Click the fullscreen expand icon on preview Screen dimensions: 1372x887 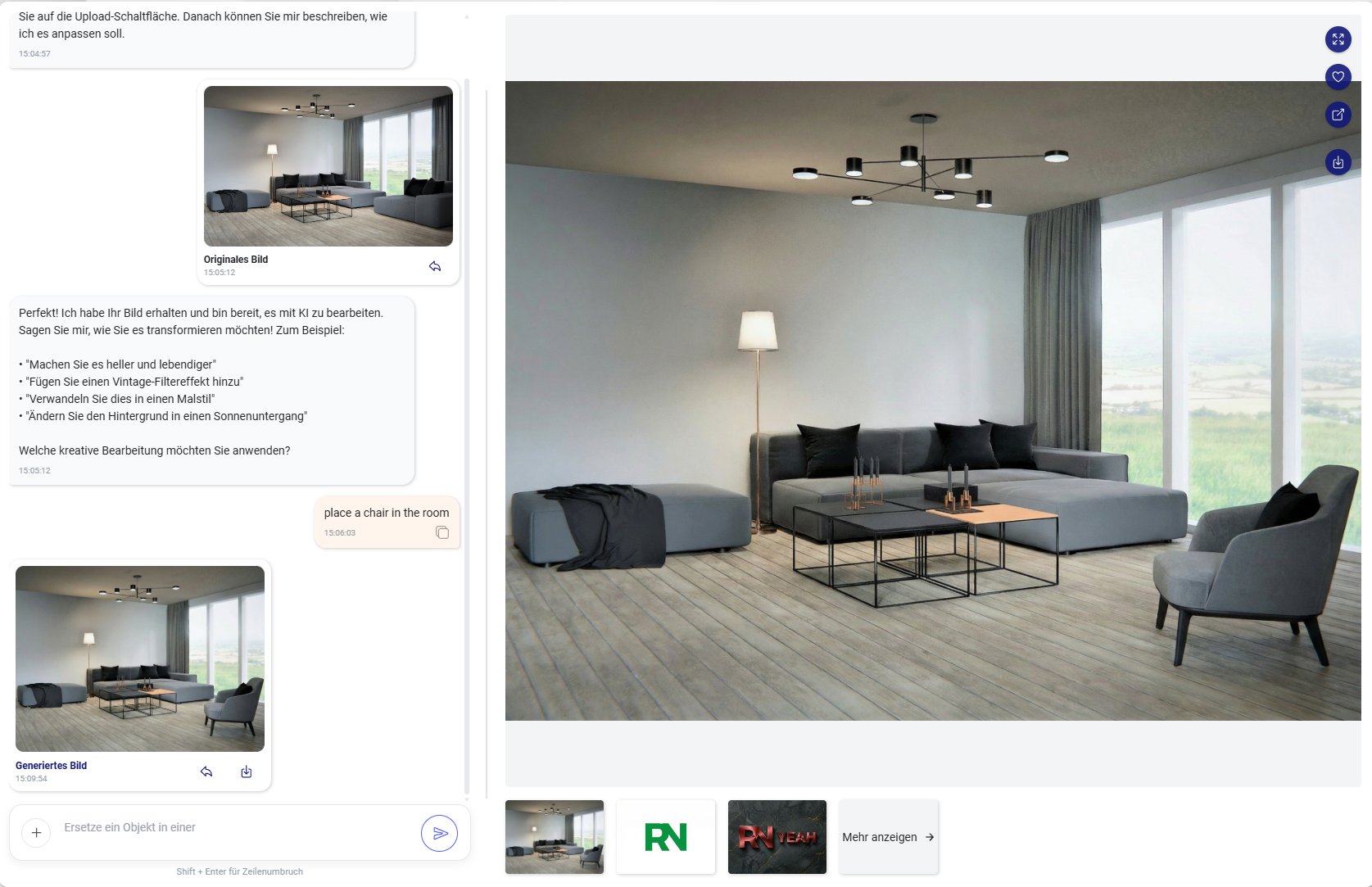click(1338, 39)
